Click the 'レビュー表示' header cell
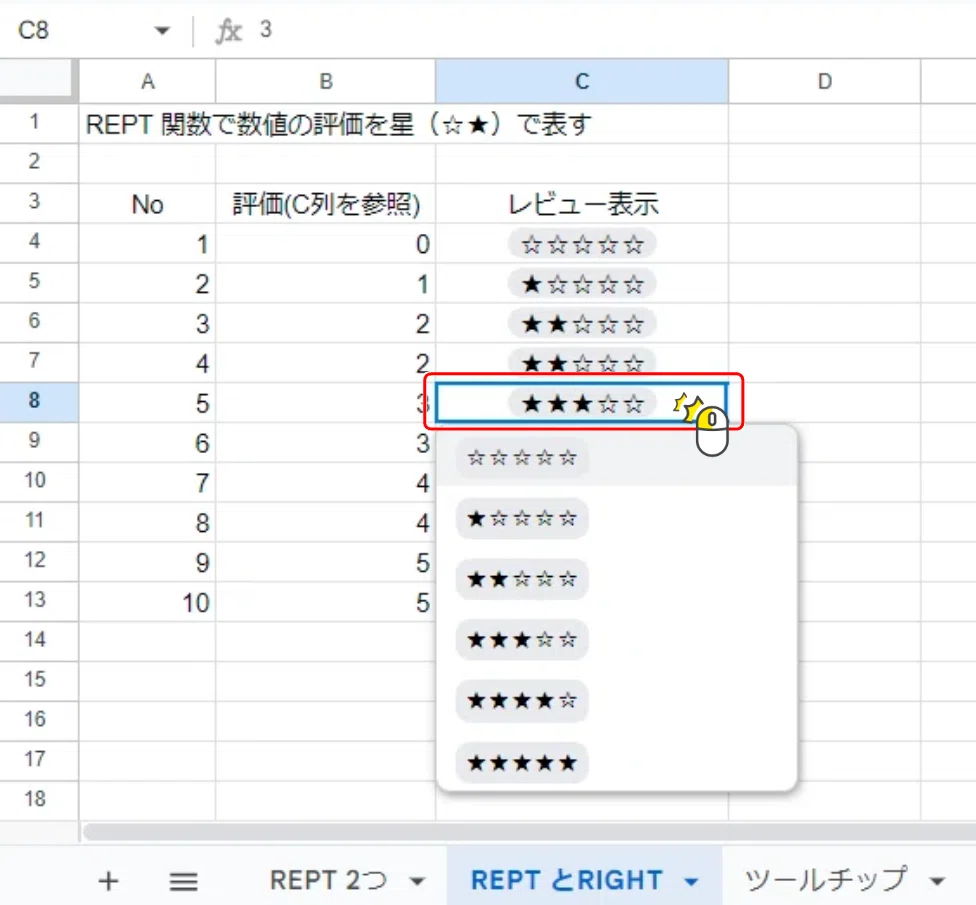This screenshot has width=976, height=905. tap(582, 204)
